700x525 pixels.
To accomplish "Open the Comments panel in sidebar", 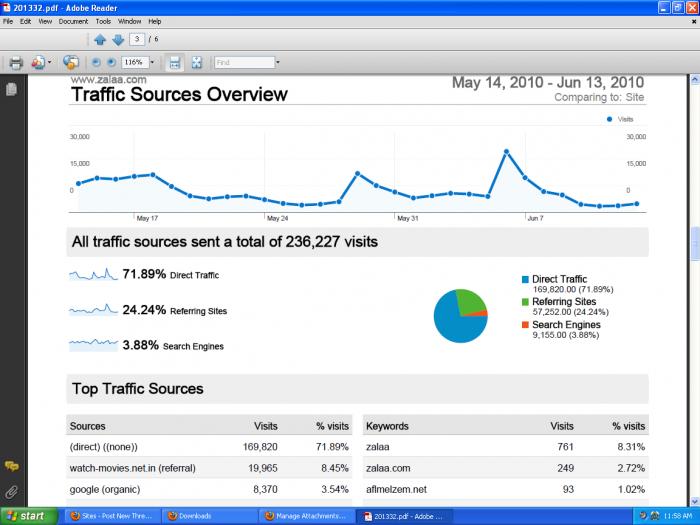I will (x=12, y=466).
